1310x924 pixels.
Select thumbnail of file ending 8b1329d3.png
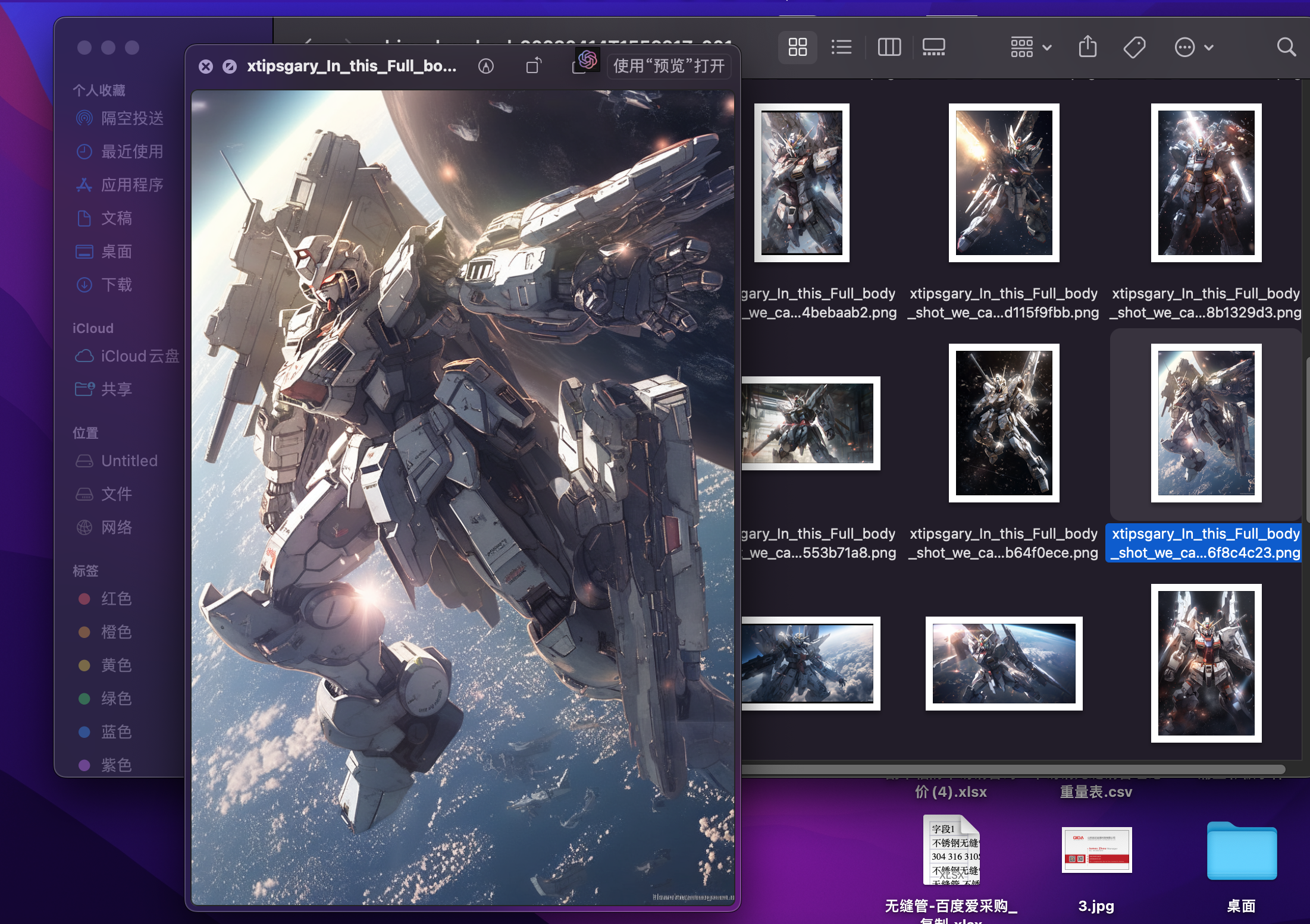pos(1206,183)
